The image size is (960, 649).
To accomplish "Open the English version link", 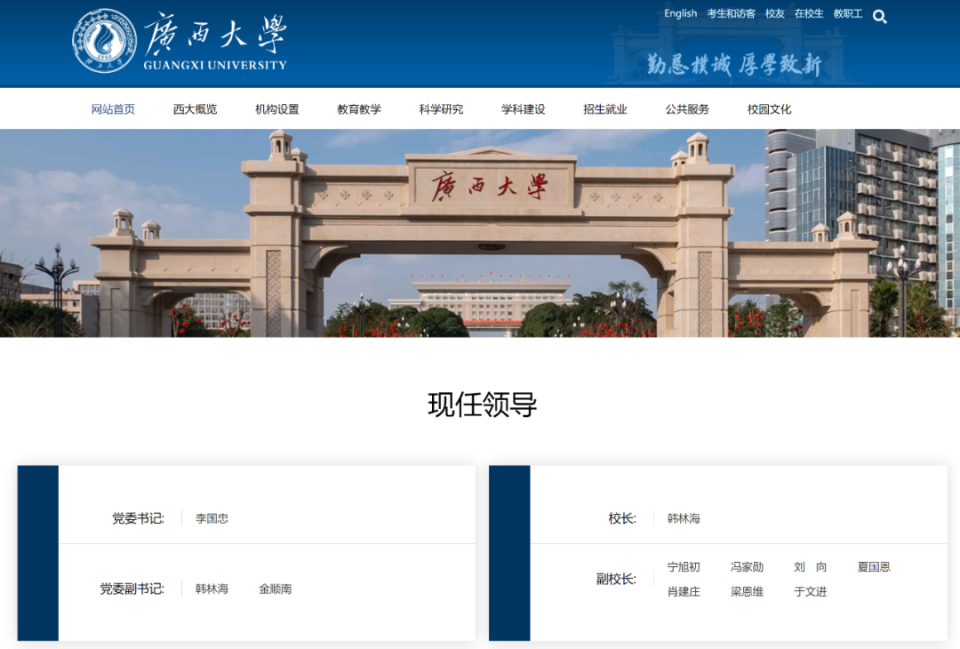I will point(680,13).
